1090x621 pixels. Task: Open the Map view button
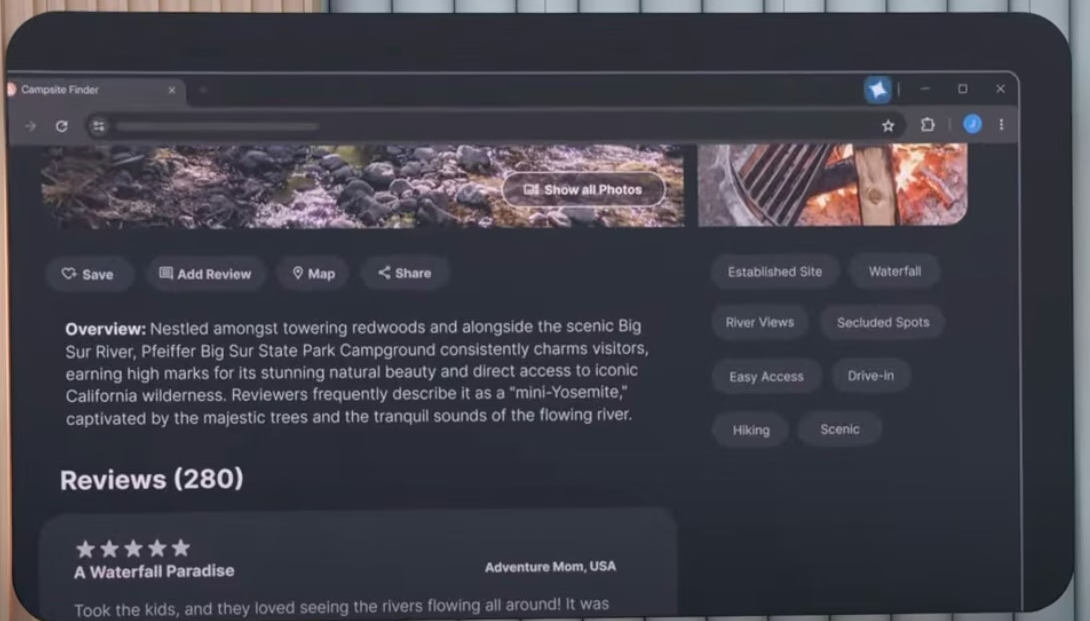point(313,273)
